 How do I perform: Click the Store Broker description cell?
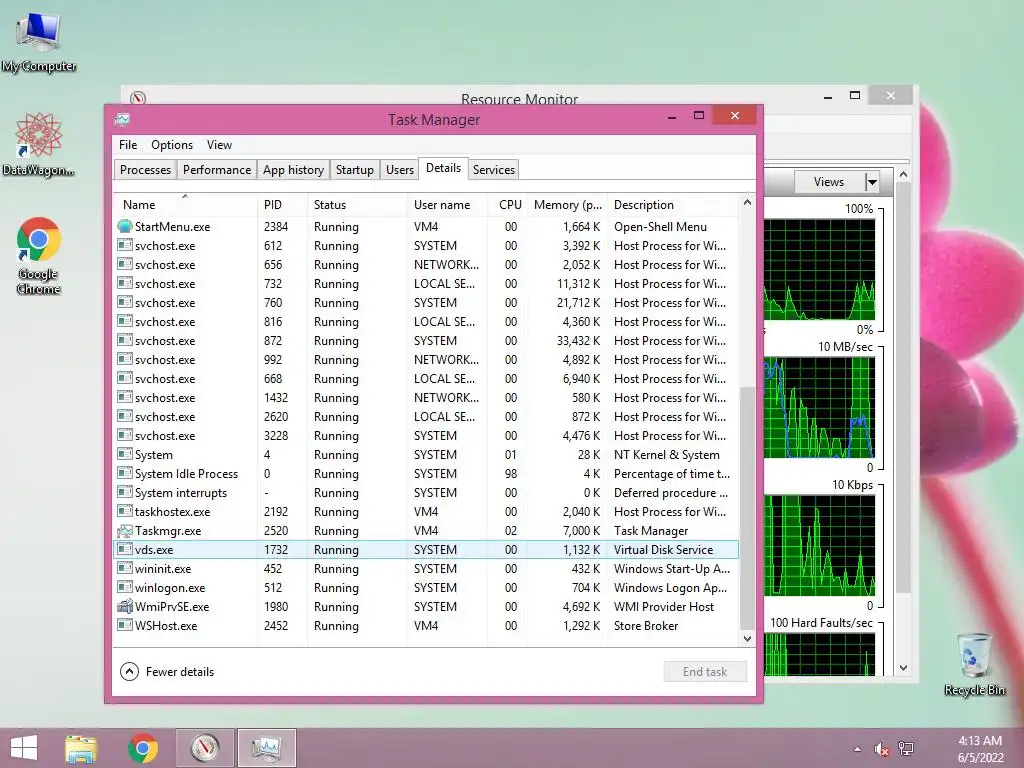click(646, 626)
